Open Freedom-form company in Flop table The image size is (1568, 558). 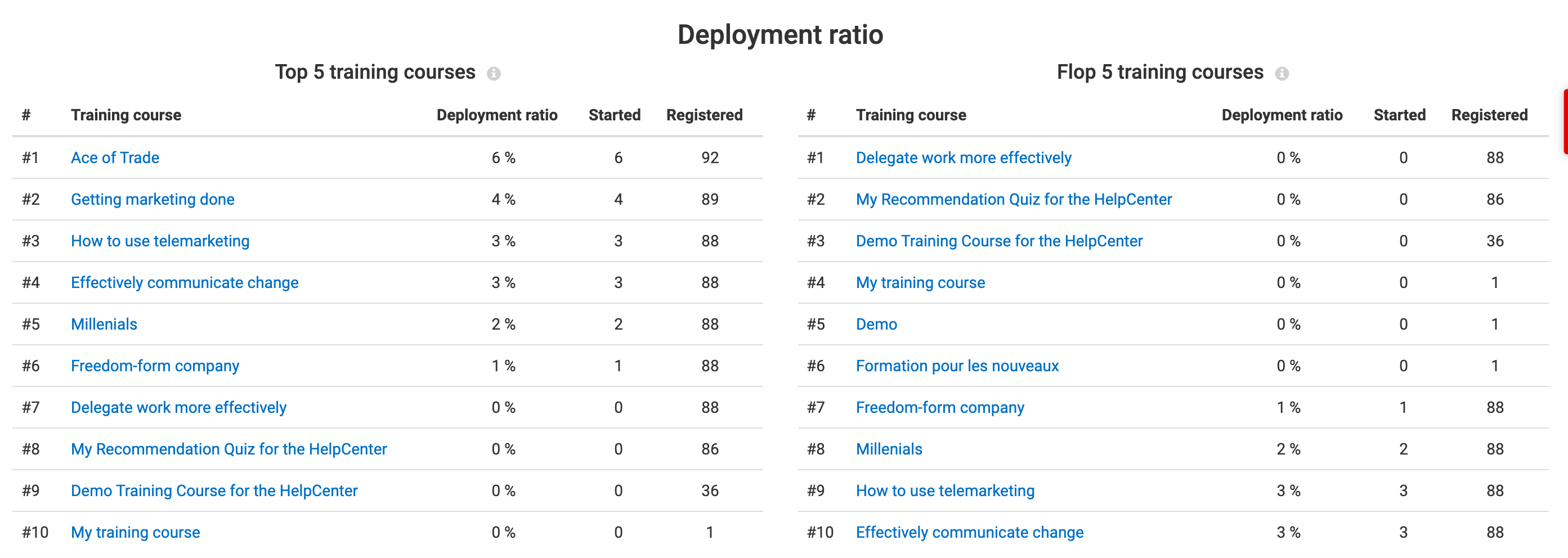point(940,407)
